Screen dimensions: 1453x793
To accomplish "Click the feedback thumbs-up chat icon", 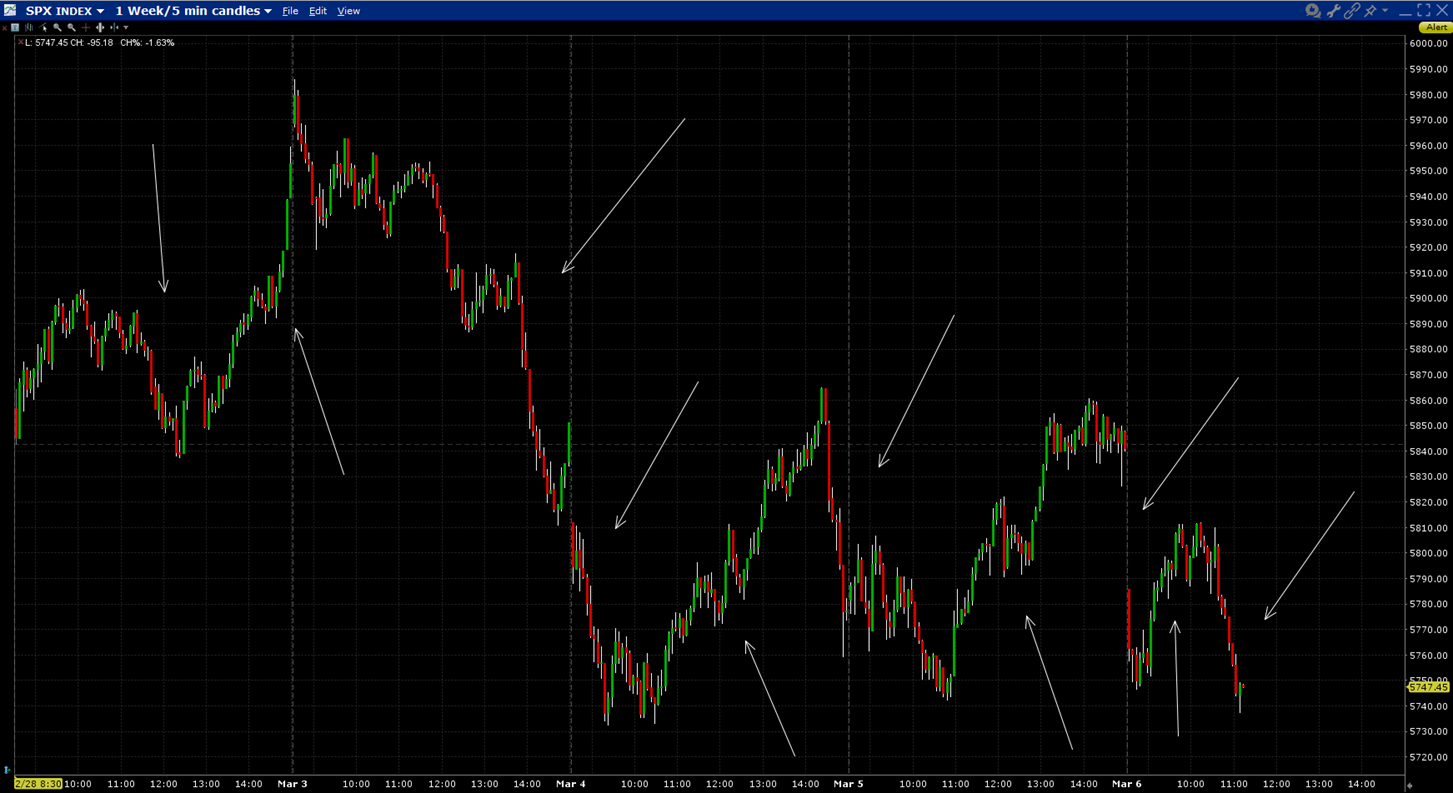I will point(1313,11).
